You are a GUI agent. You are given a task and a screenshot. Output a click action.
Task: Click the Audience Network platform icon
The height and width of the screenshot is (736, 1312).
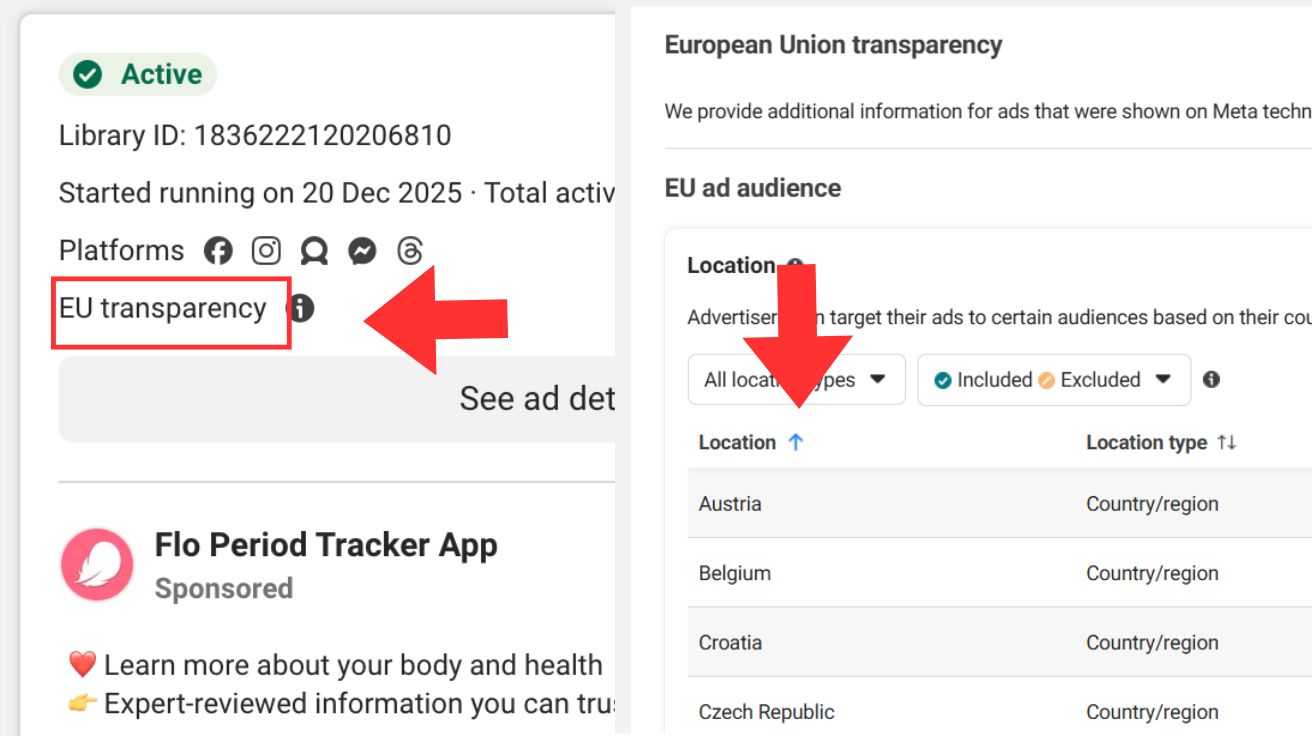point(314,251)
